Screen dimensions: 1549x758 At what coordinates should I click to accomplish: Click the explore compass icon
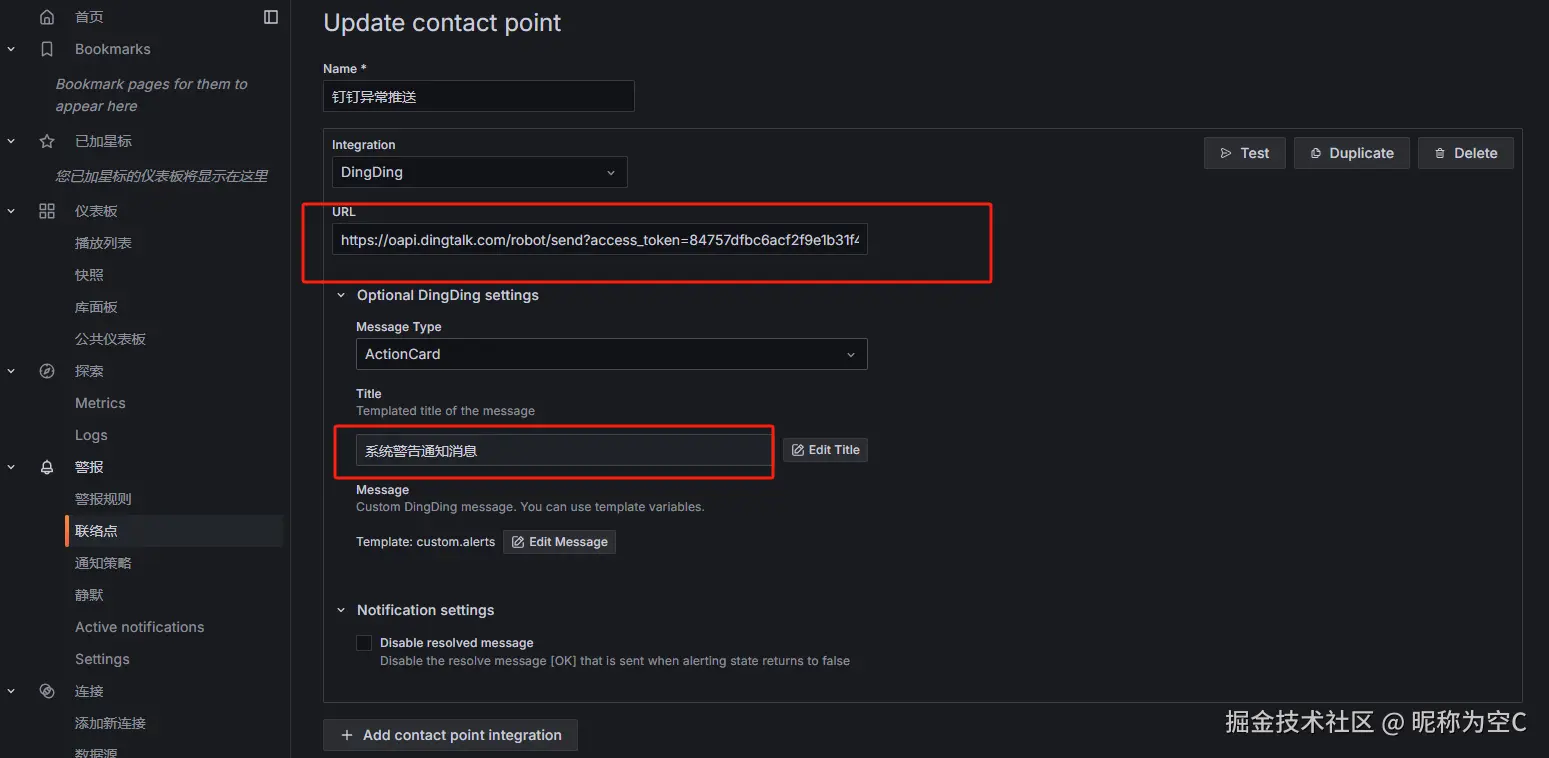pos(47,371)
